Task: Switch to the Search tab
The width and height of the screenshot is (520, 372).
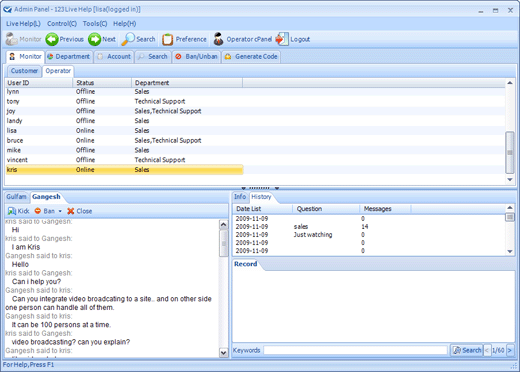Action: pos(153,57)
